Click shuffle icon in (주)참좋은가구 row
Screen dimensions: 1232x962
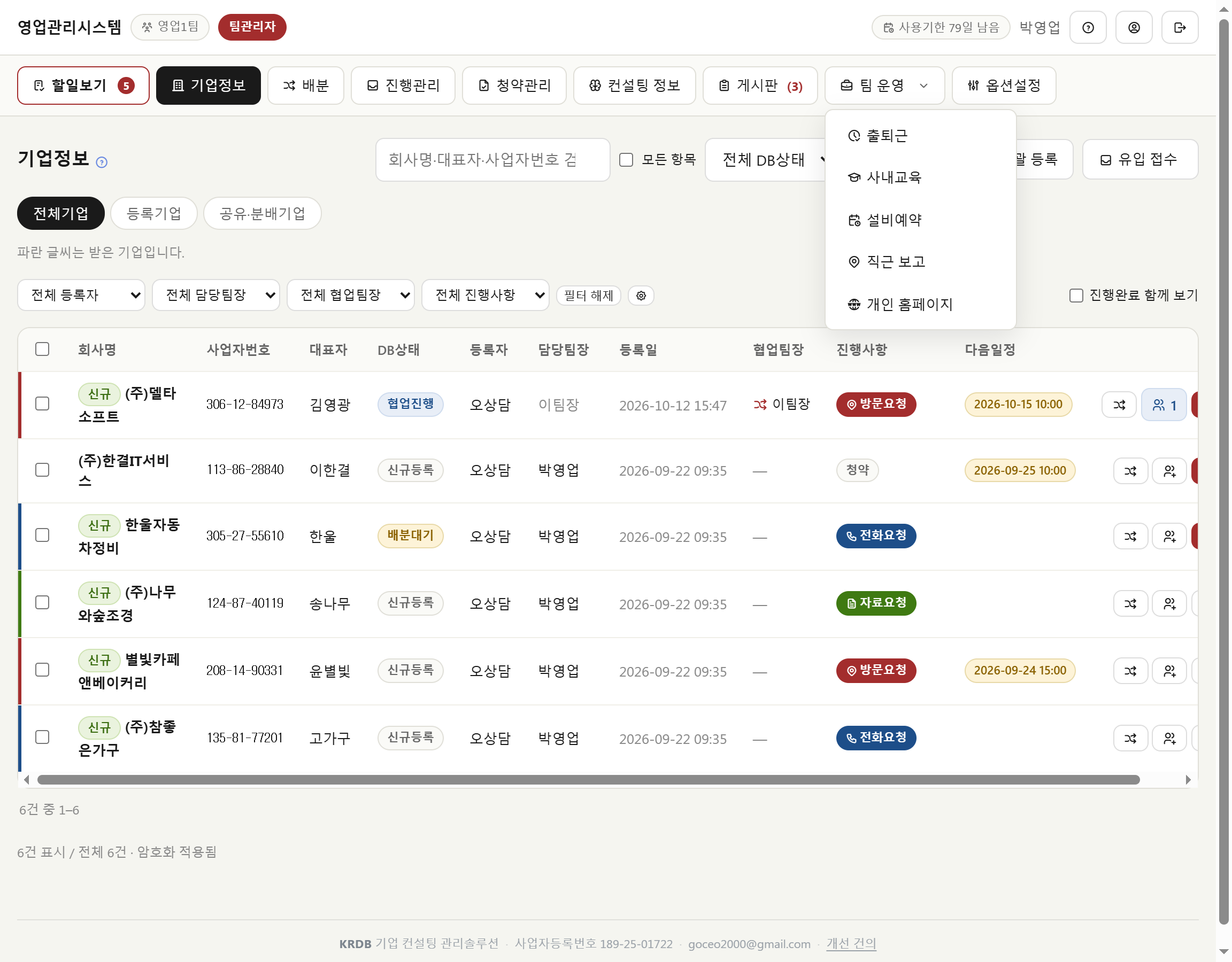tap(1130, 738)
